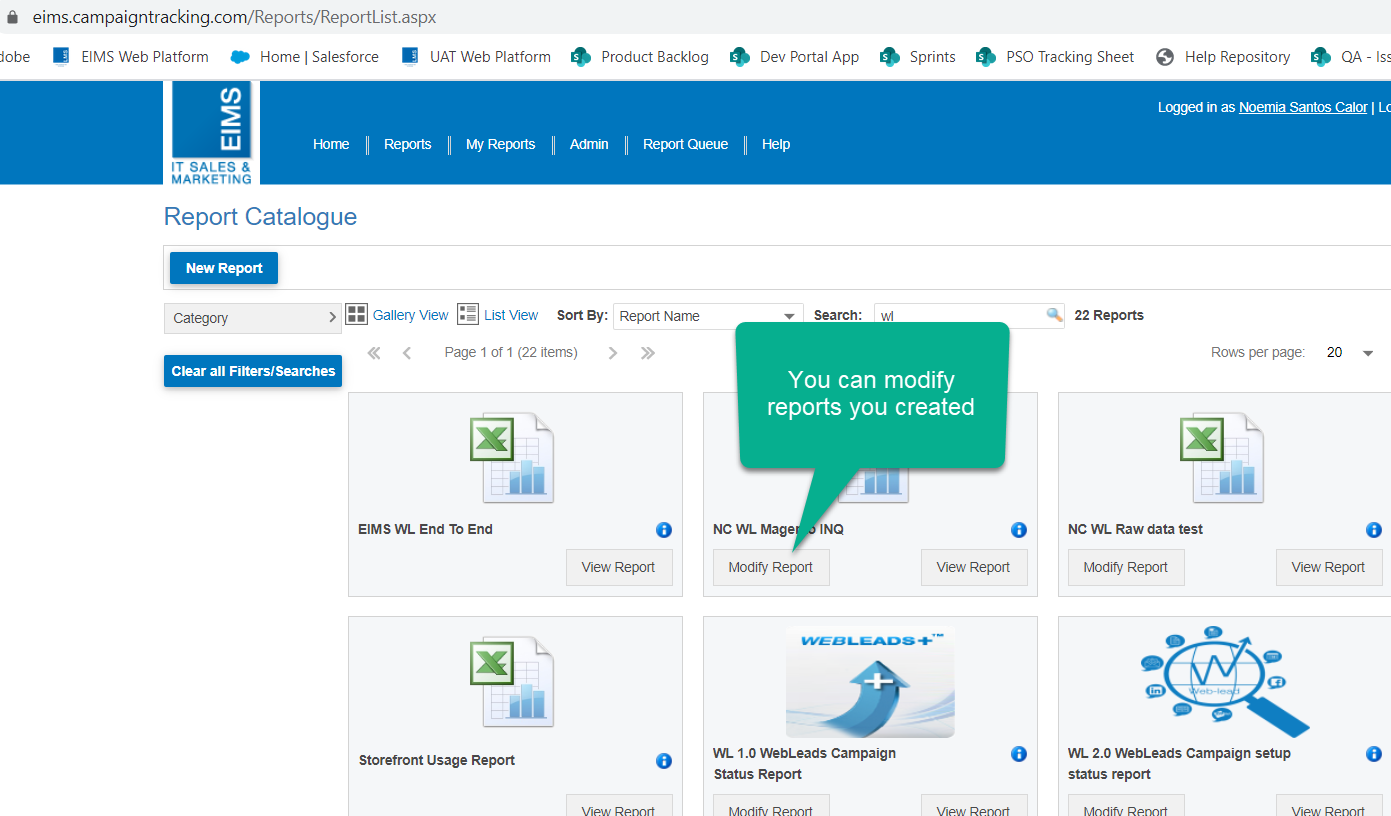Open the Home menu
The width and height of the screenshot is (1391, 816).
click(x=331, y=144)
